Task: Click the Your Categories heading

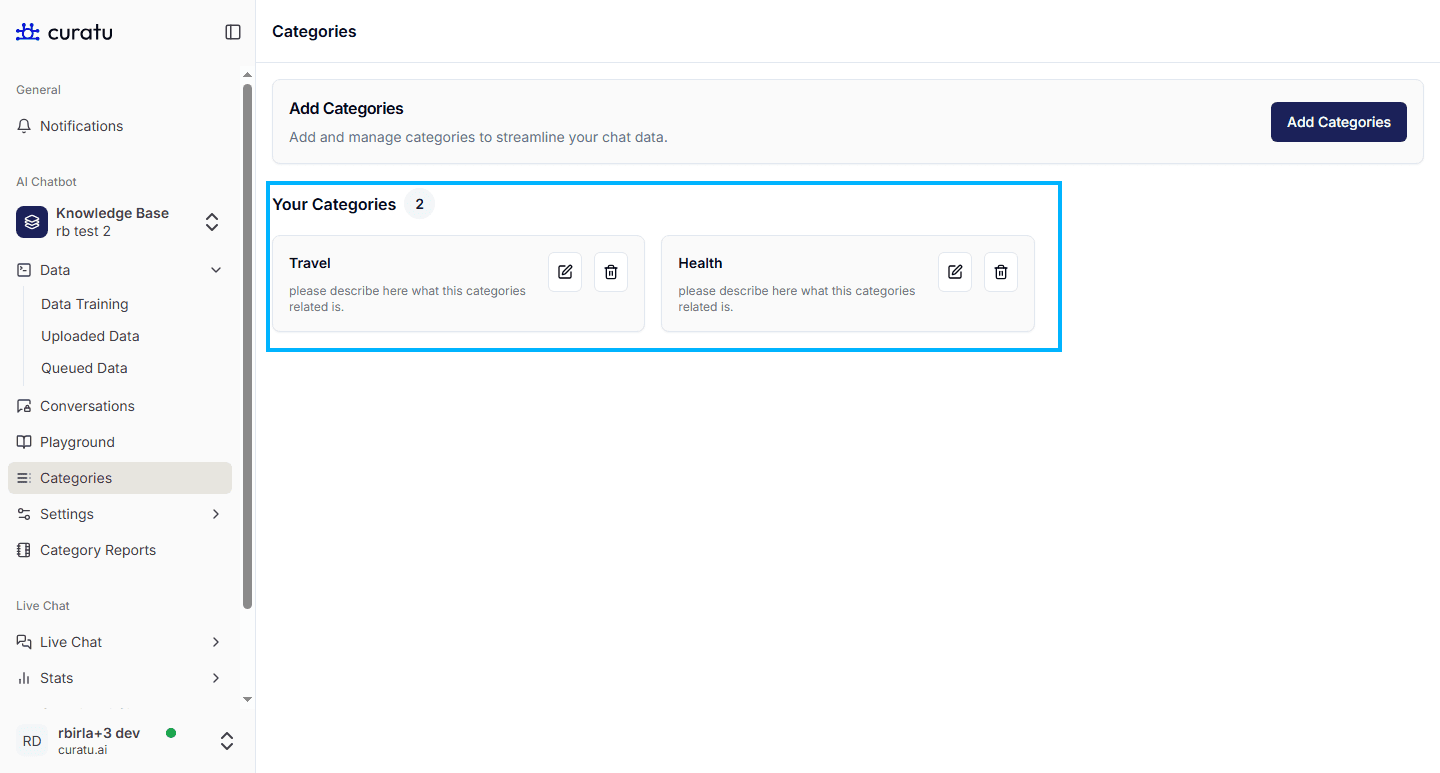Action: click(334, 204)
